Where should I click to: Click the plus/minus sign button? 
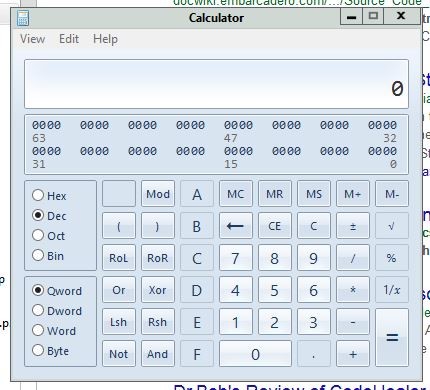point(353,226)
